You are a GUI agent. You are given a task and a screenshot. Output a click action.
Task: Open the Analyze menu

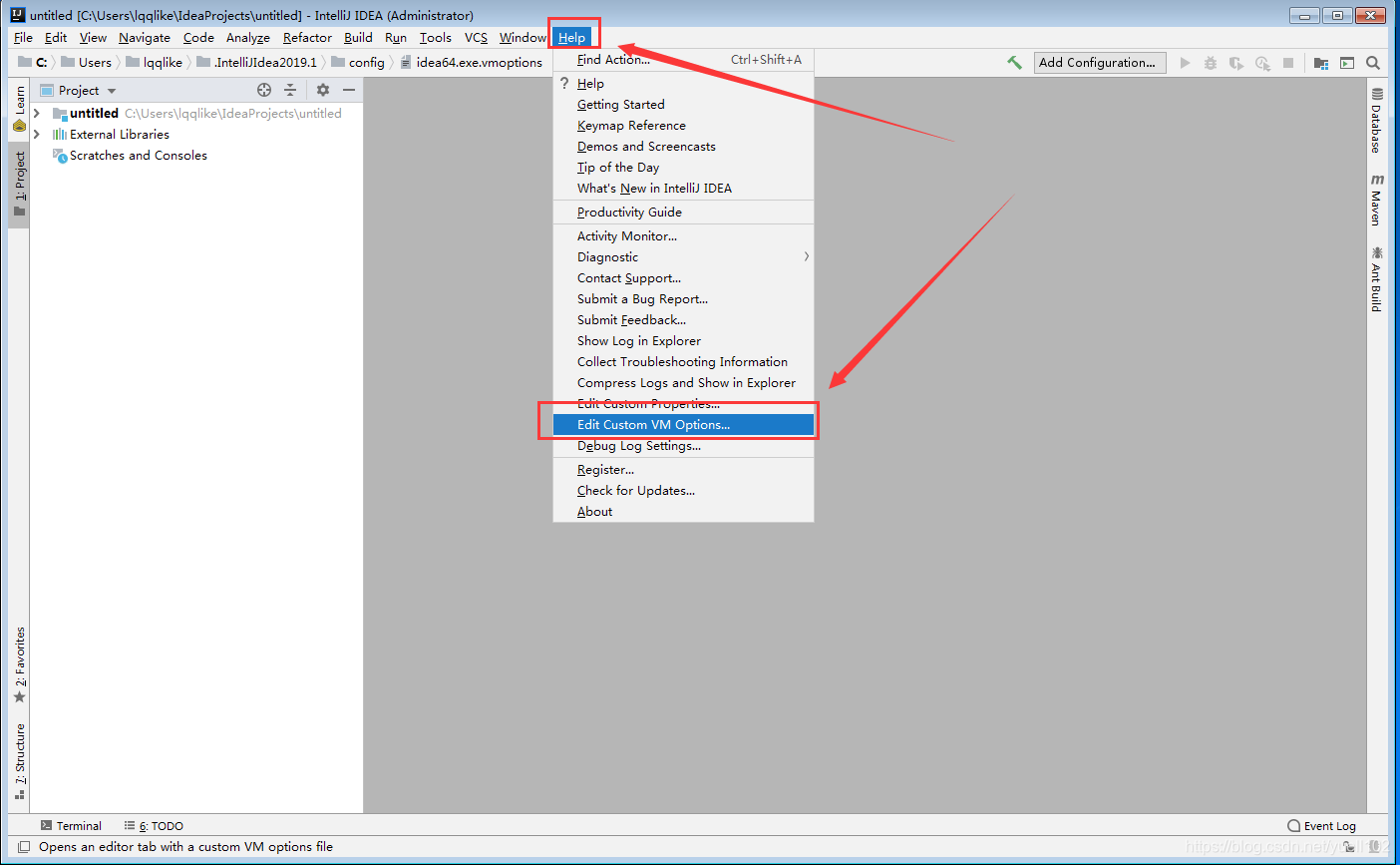pyautogui.click(x=248, y=38)
